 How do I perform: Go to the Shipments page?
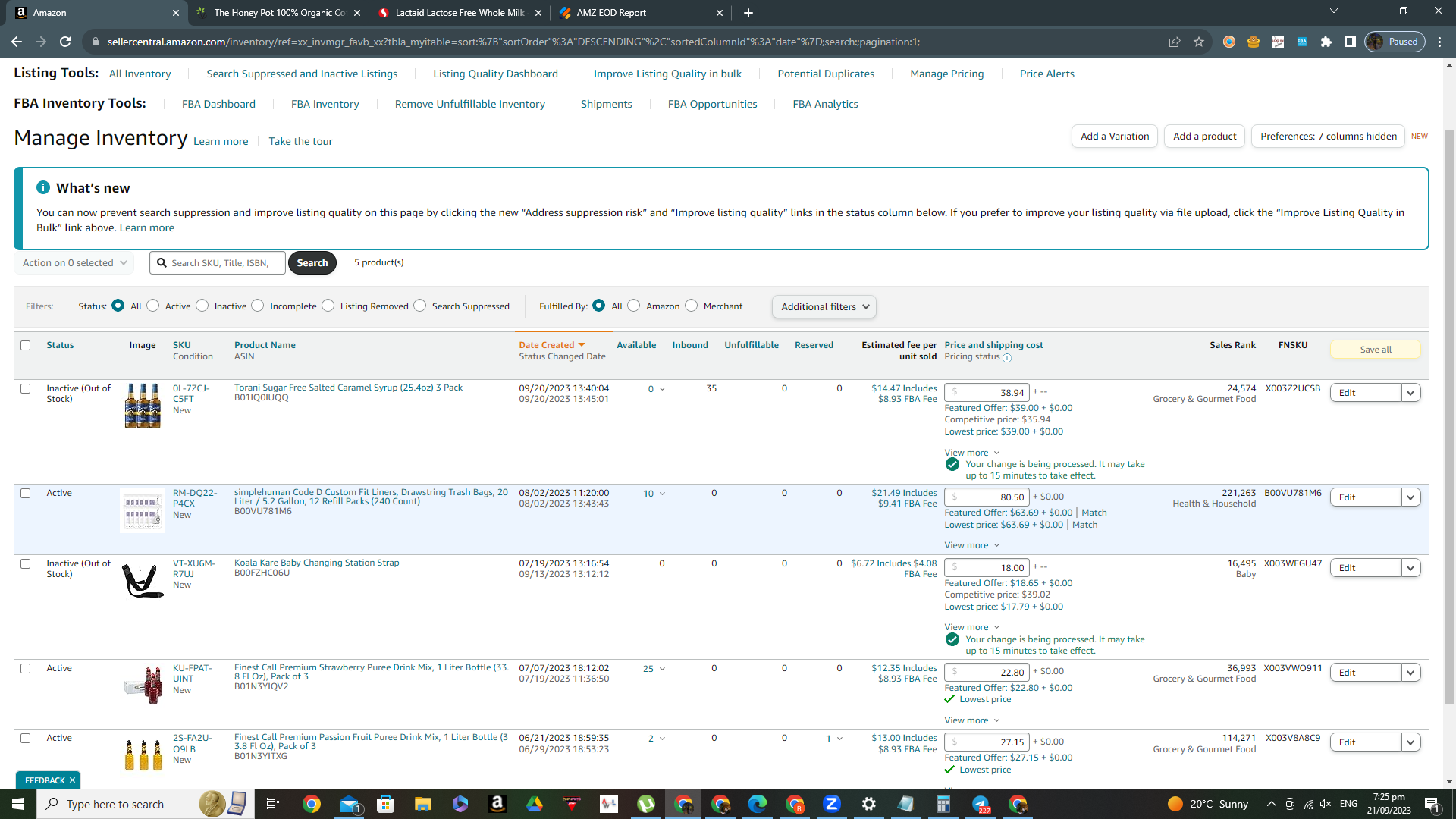pyautogui.click(x=606, y=104)
